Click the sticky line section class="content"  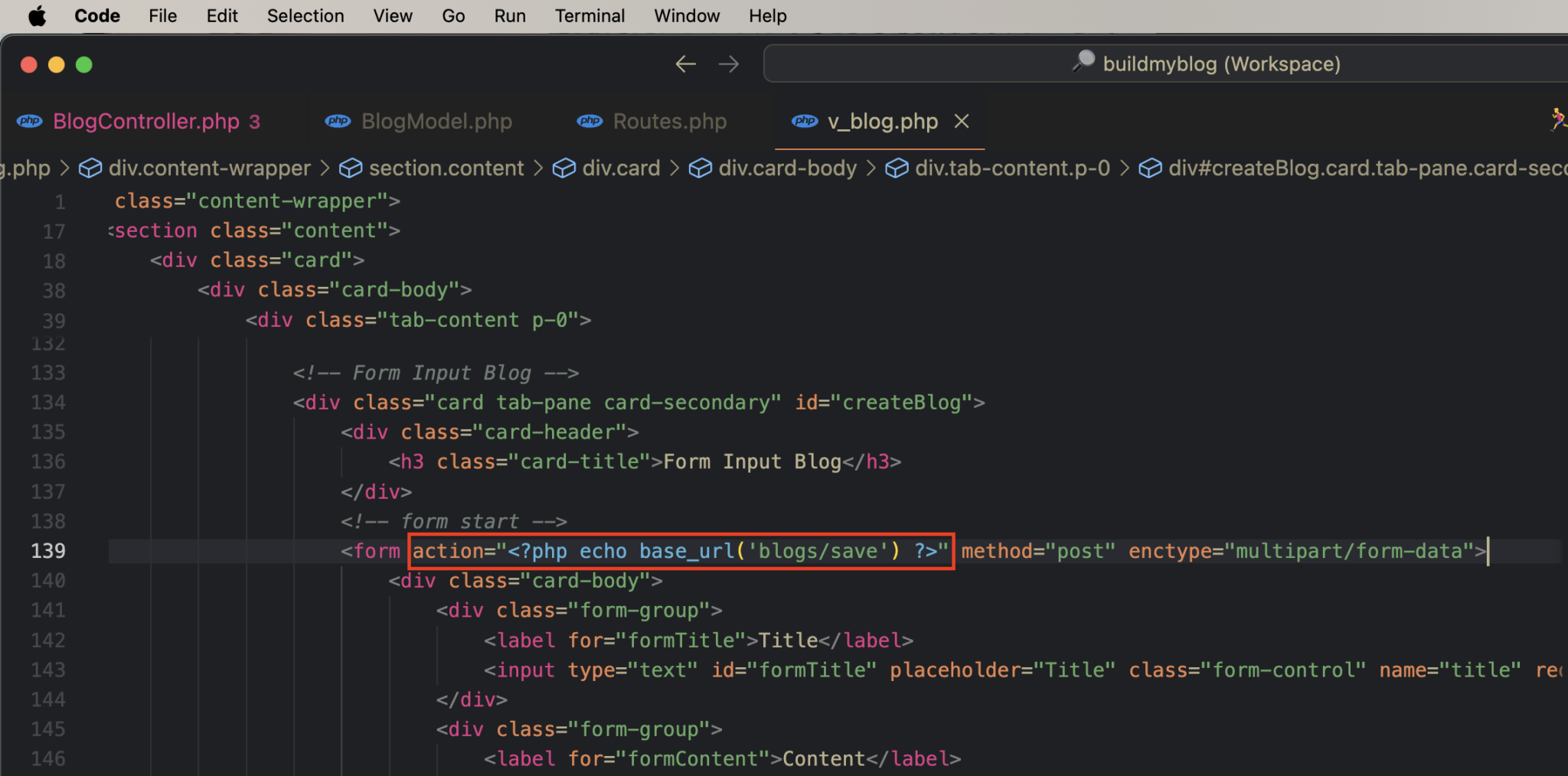pos(256,230)
